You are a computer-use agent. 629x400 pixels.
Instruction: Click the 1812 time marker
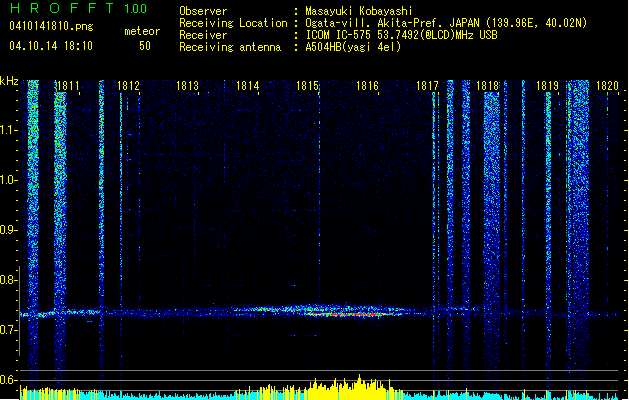[128, 86]
